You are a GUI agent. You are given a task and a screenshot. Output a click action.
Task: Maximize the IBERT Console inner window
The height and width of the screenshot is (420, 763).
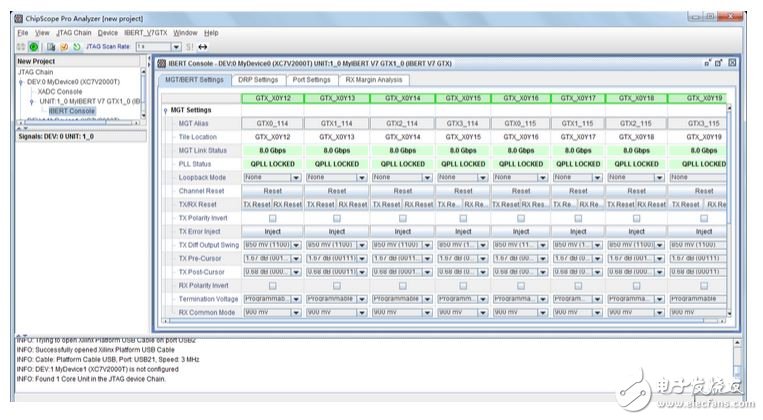tap(718, 64)
